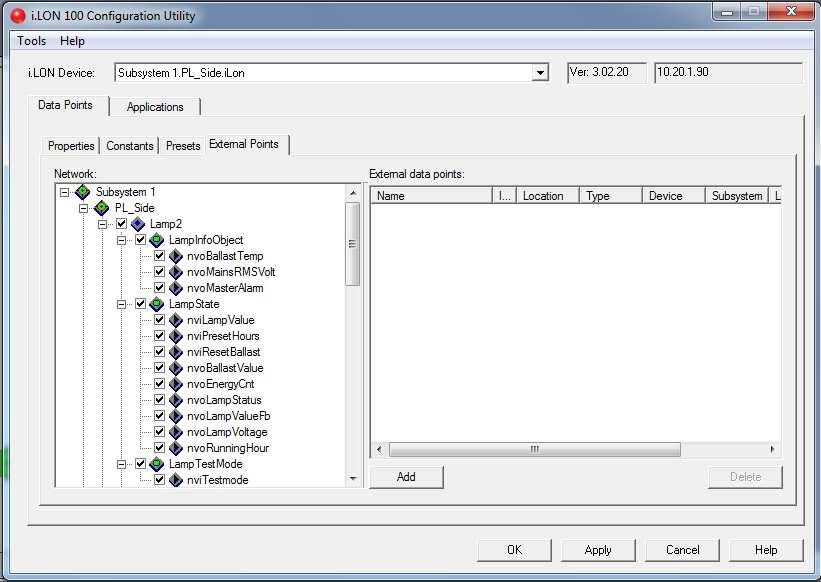This screenshot has height=582, width=821.
Task: Uncheck the Lamp2 checkbox
Action: click(121, 224)
